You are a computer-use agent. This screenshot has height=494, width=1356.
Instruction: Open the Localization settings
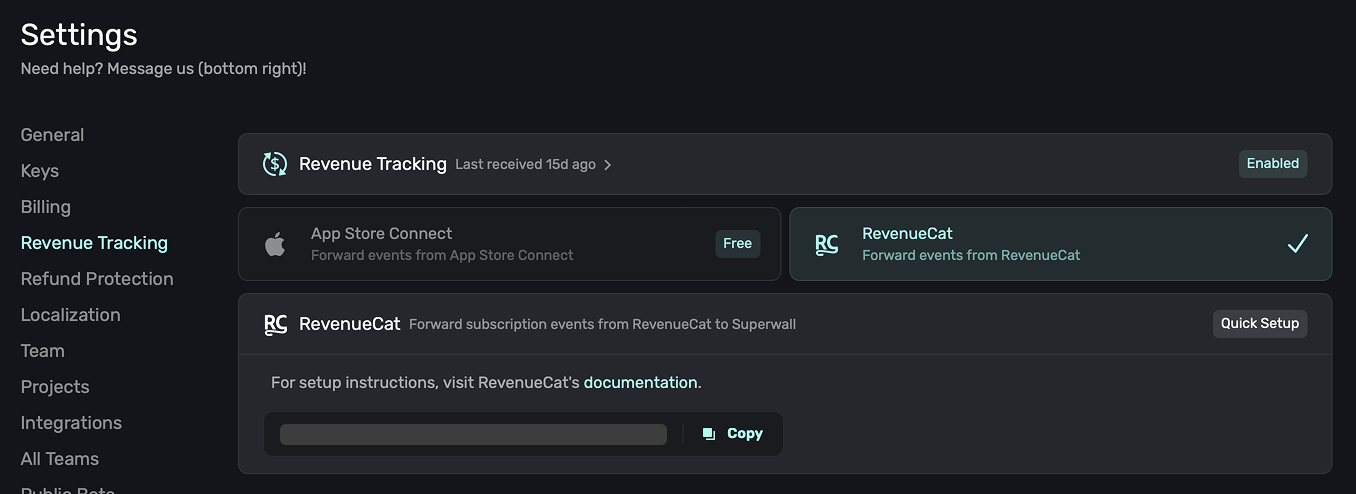tap(70, 315)
